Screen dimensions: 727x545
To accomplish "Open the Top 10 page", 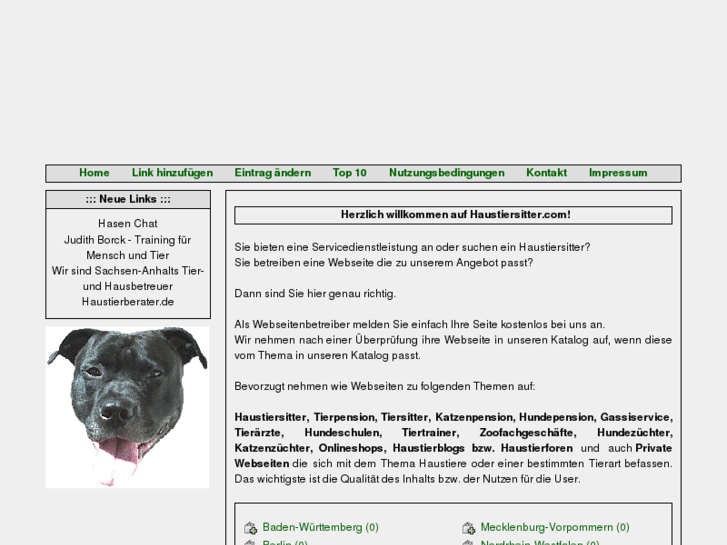I will tap(350, 173).
